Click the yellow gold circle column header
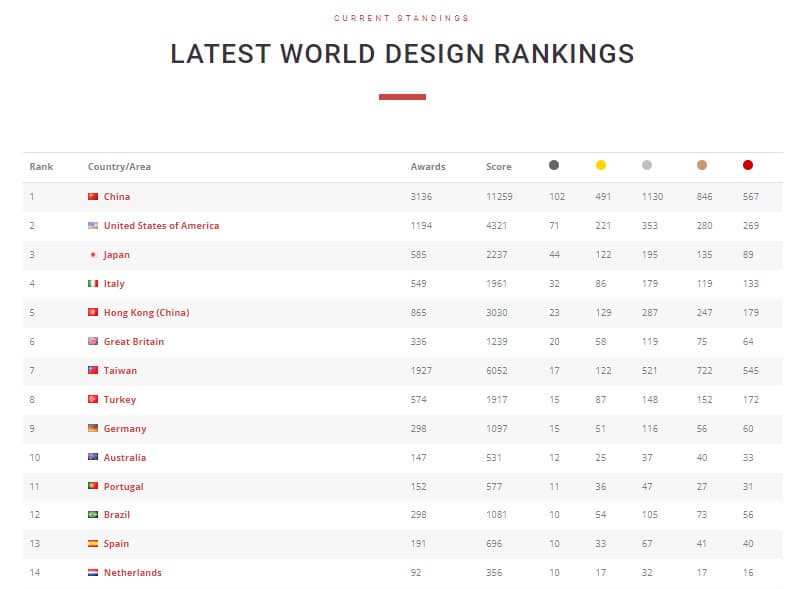Image resolution: width=787 pixels, height=589 pixels. click(x=601, y=166)
